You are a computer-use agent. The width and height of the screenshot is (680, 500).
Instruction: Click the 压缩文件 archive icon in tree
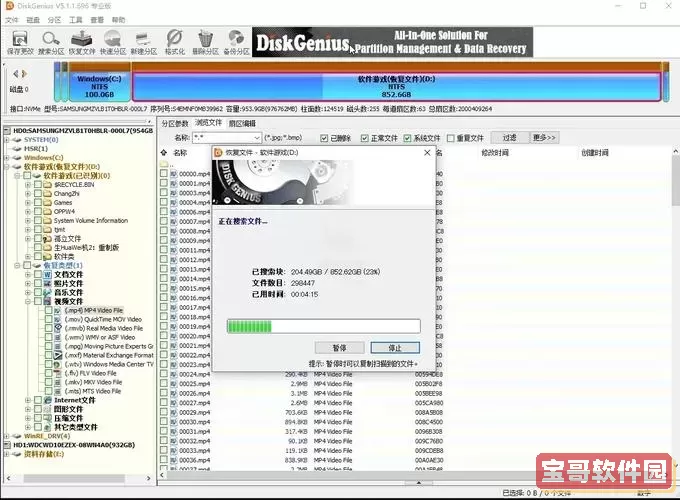48,418
